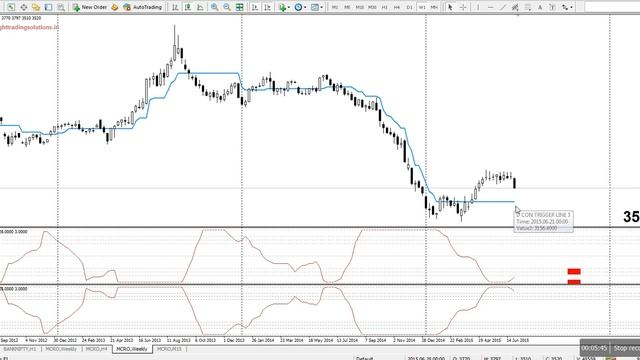This screenshot has height=360, width=640.
Task: Open the Templates dropdown
Action: click(317, 7)
